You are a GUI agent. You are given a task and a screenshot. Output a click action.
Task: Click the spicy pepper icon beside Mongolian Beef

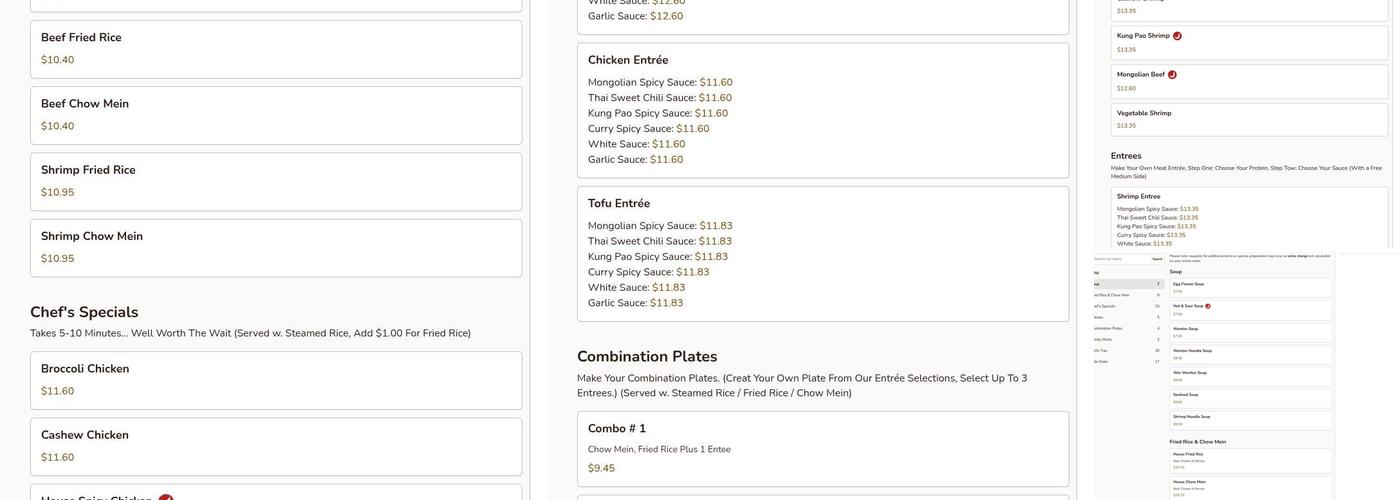(x=1172, y=75)
